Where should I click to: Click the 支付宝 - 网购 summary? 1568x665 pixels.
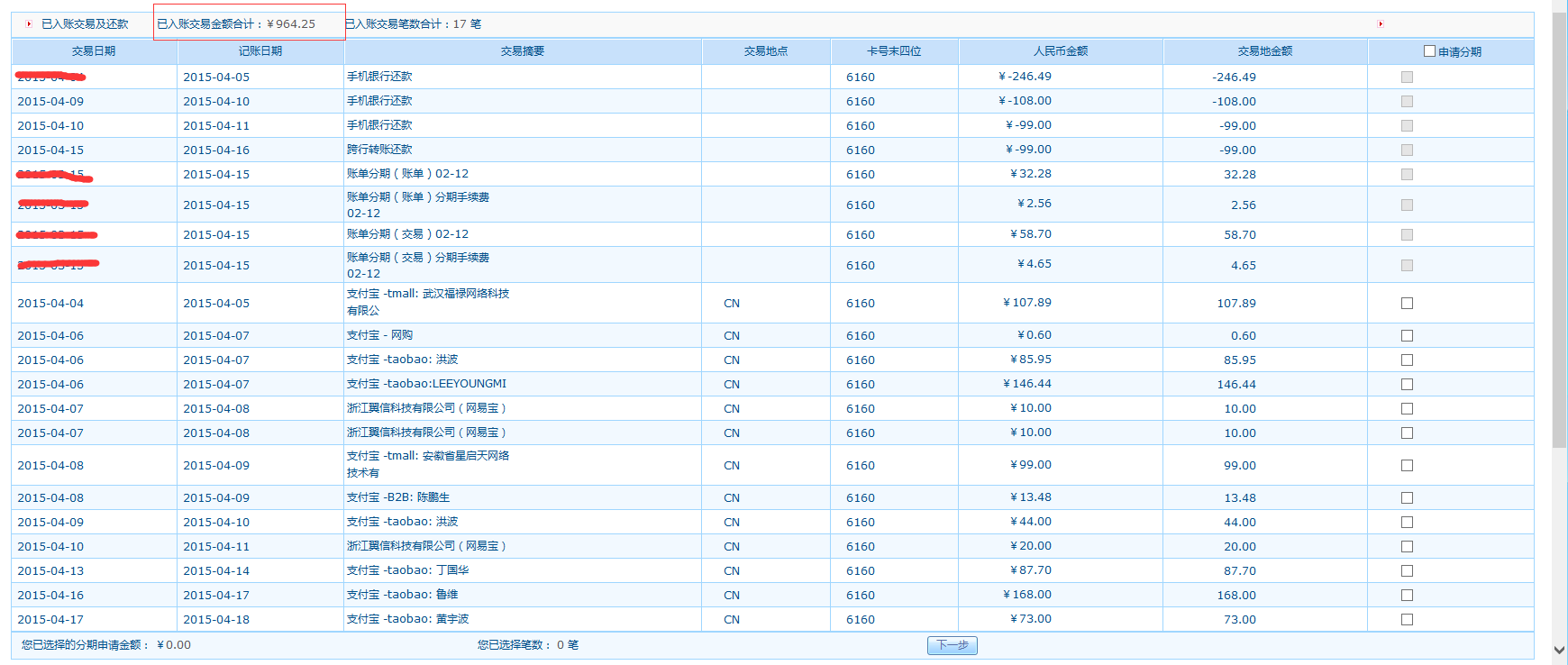pos(379,335)
